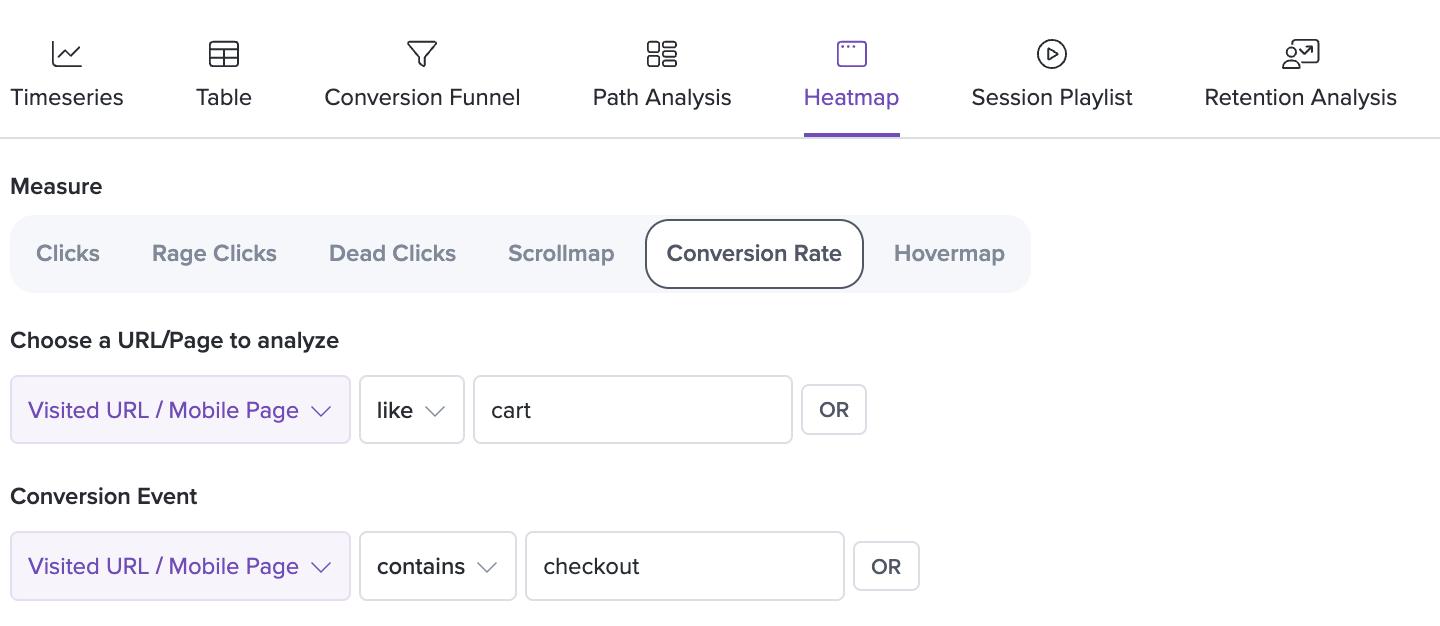
Task: Open the 'like' operator dropdown
Action: 412,410
